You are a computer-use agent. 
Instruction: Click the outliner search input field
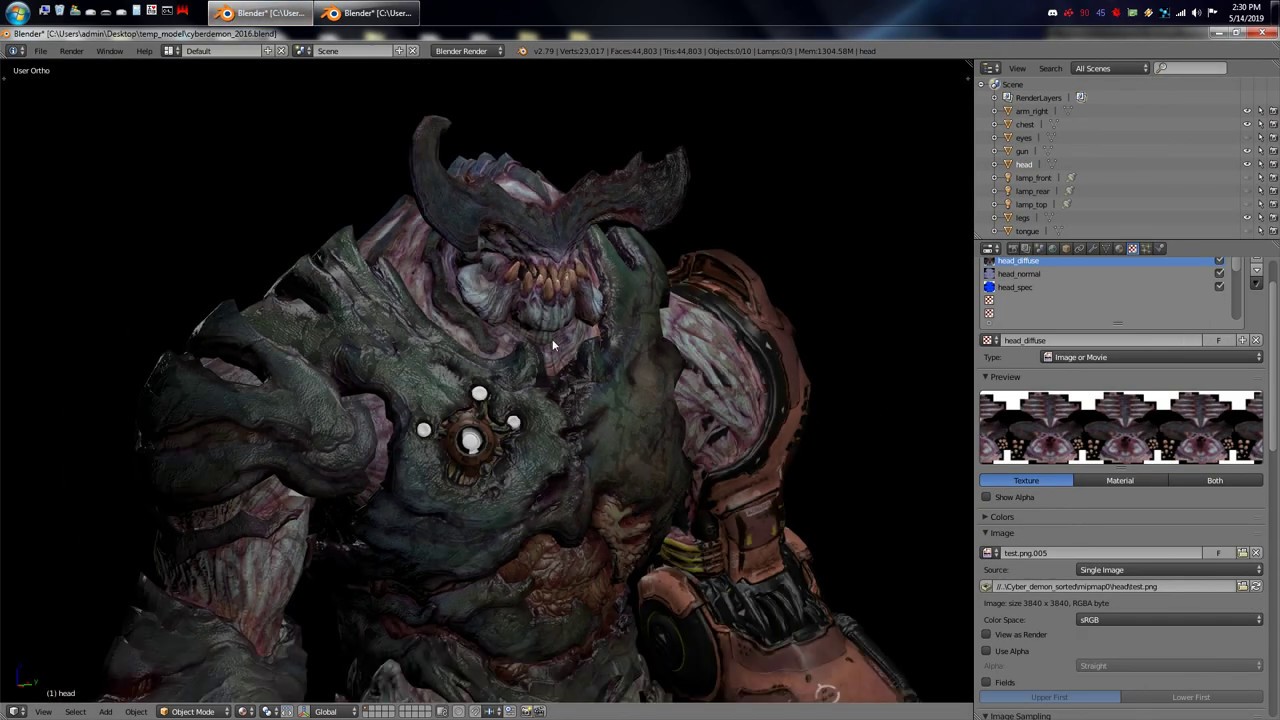pos(1190,68)
